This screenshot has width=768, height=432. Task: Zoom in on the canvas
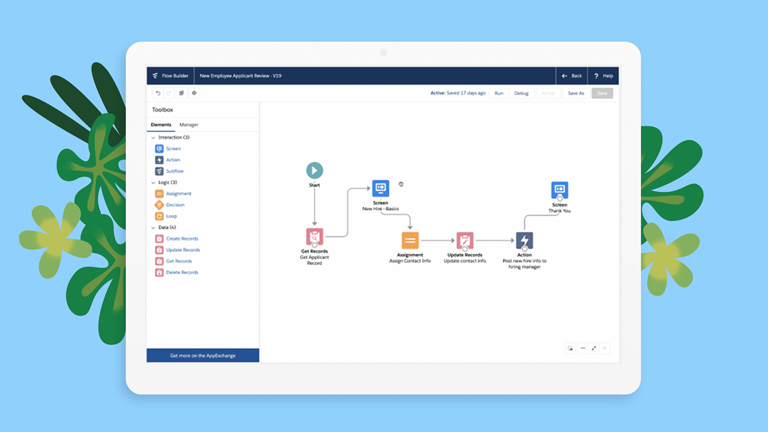coord(605,348)
